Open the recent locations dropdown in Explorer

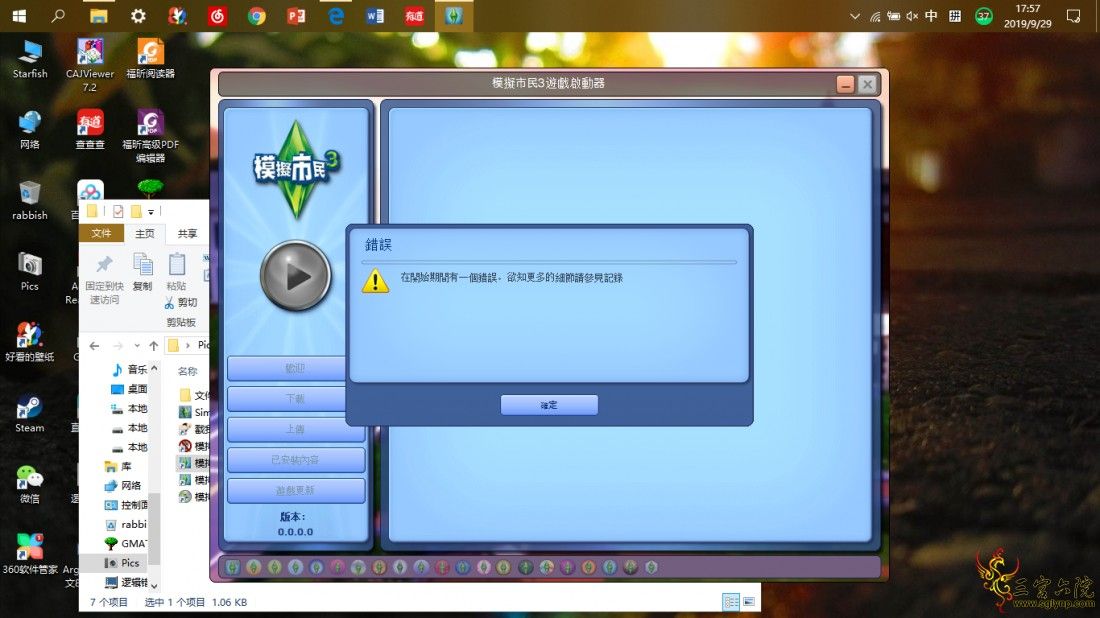137,345
